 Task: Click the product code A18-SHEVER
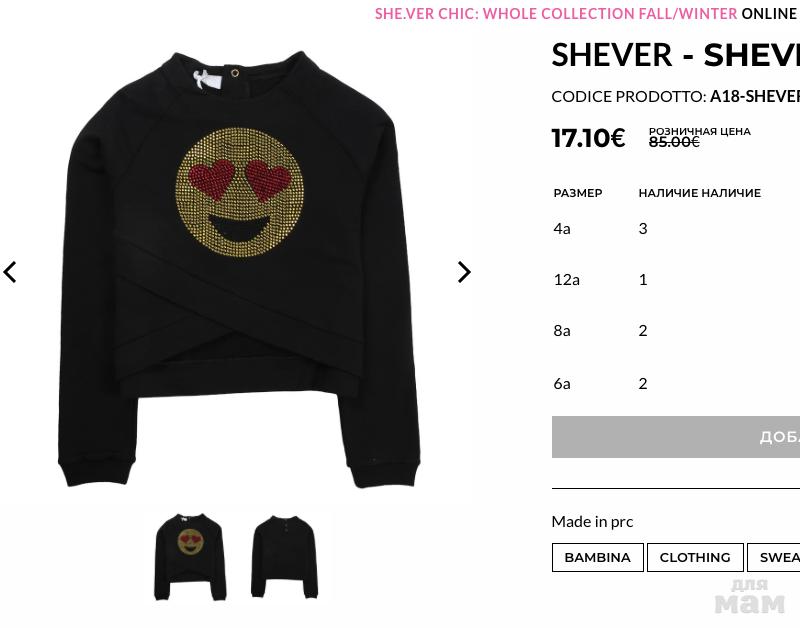755,96
